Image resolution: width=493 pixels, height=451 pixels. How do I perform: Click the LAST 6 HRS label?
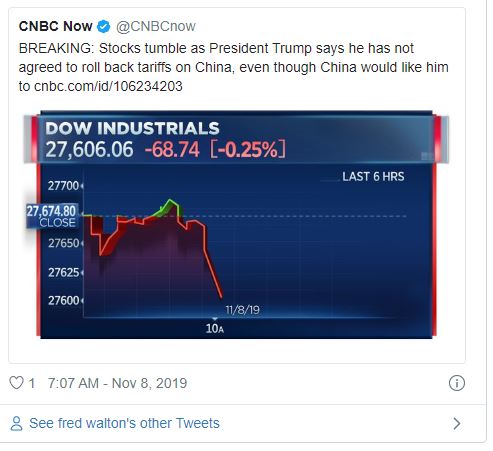point(373,177)
